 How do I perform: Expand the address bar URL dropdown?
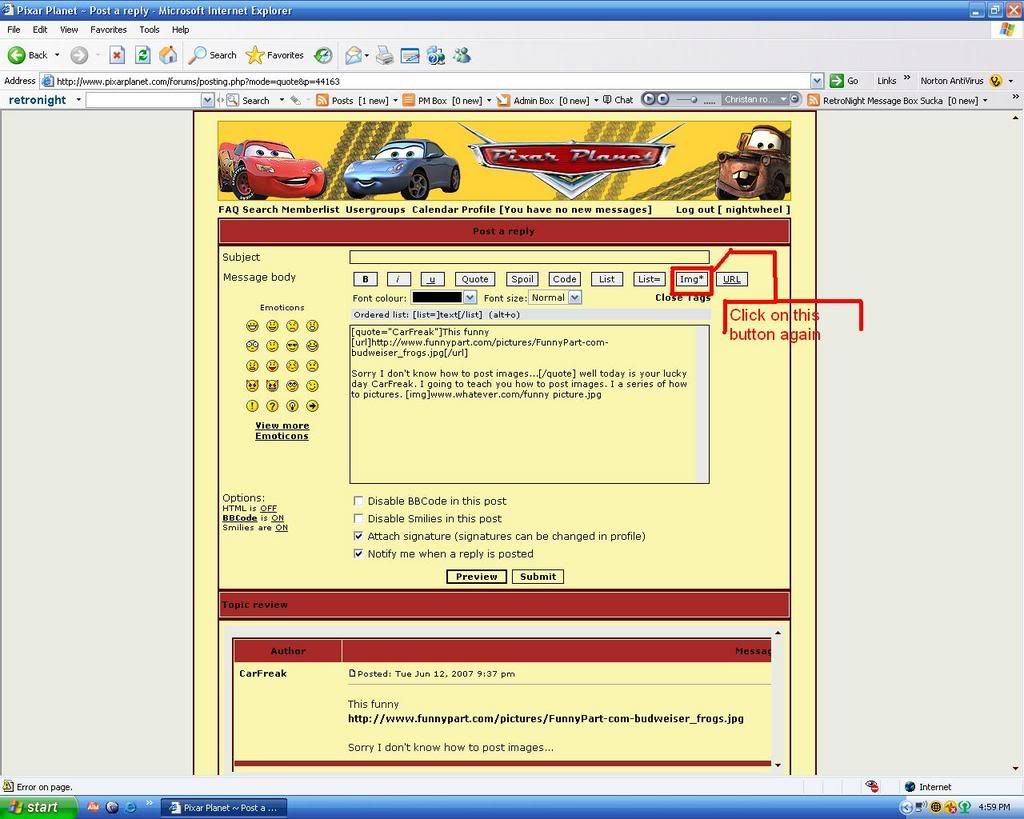click(x=817, y=81)
